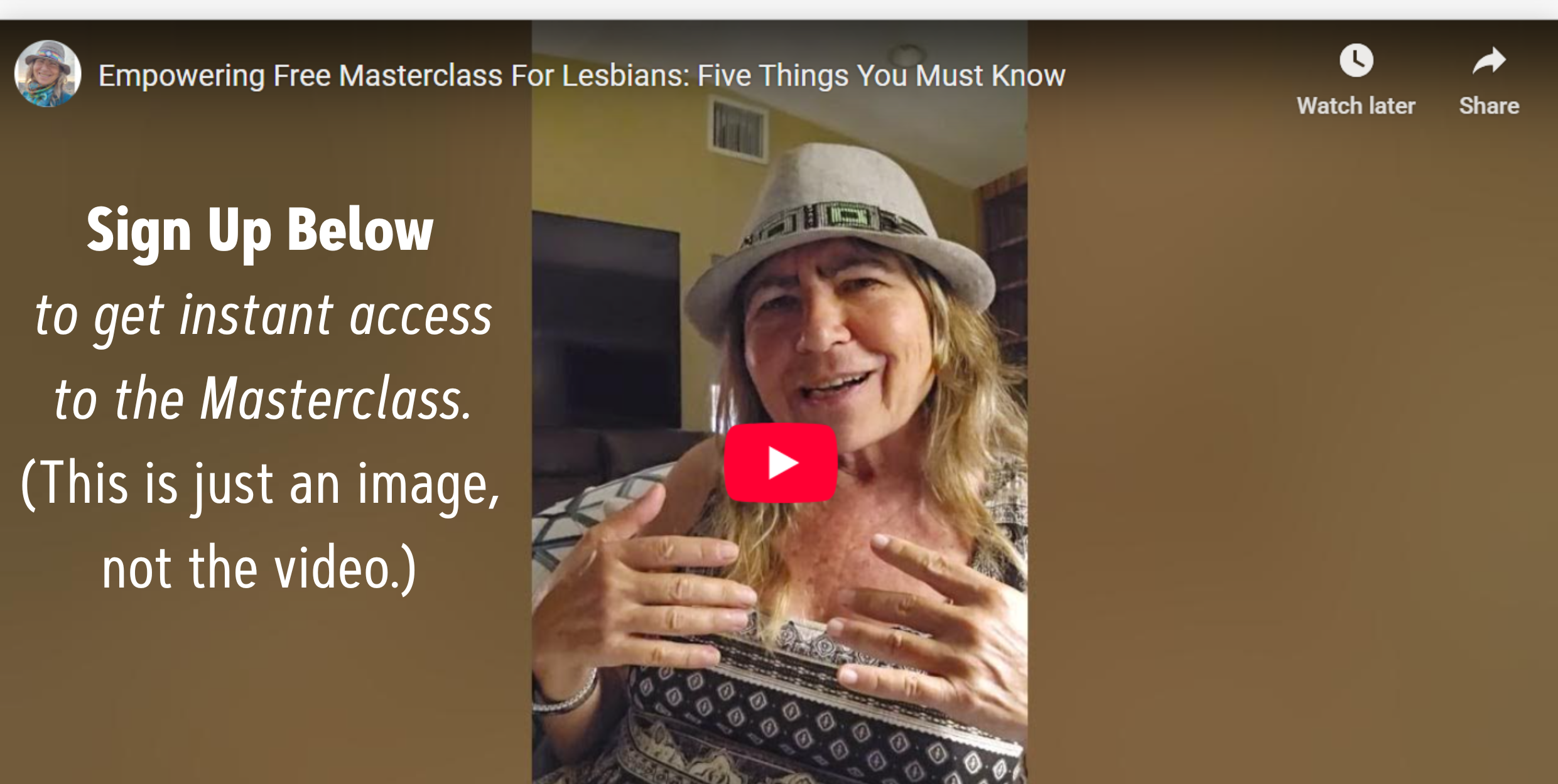This screenshot has height=784, width=1558.
Task: Open the channel avatar in the title bar
Action: click(48, 74)
